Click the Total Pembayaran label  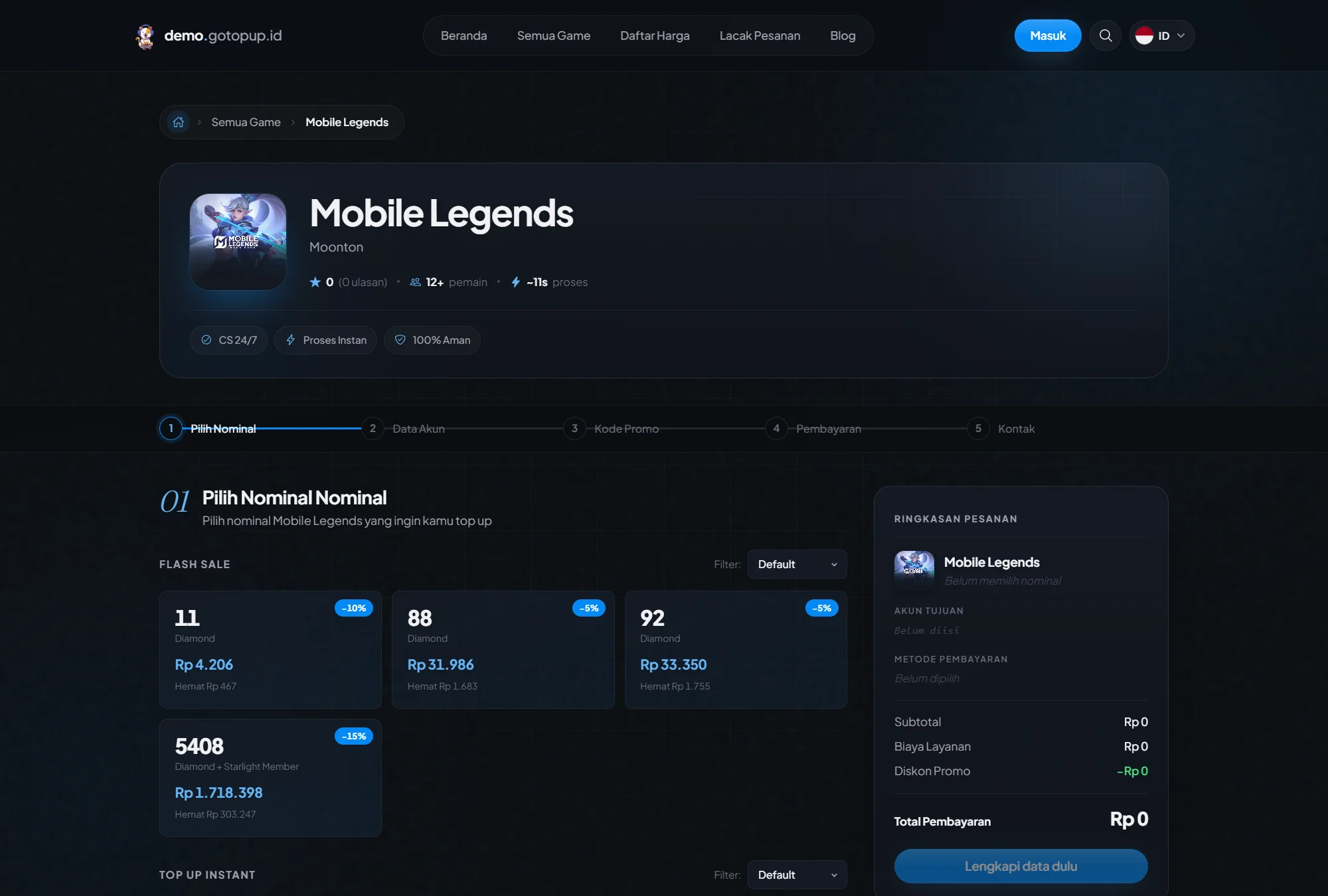(942, 822)
